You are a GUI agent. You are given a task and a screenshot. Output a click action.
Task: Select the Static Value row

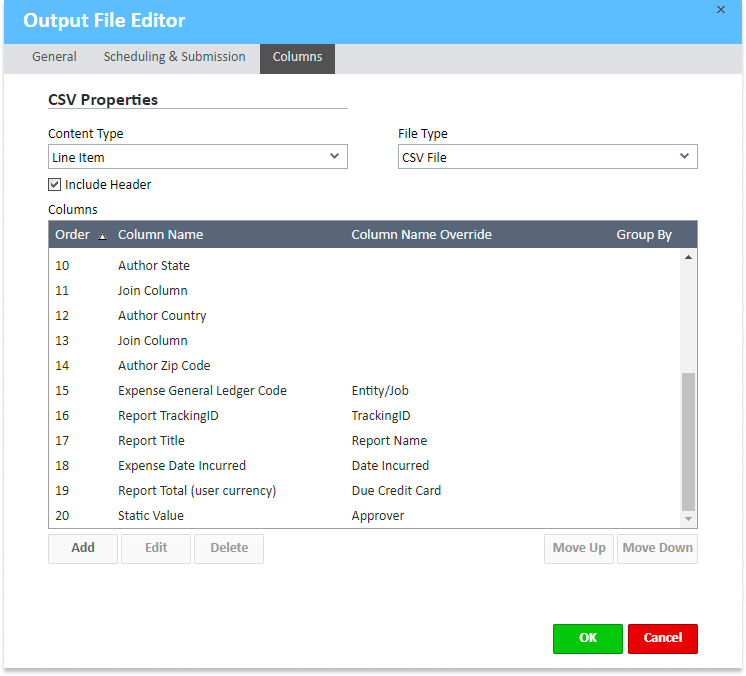click(151, 516)
